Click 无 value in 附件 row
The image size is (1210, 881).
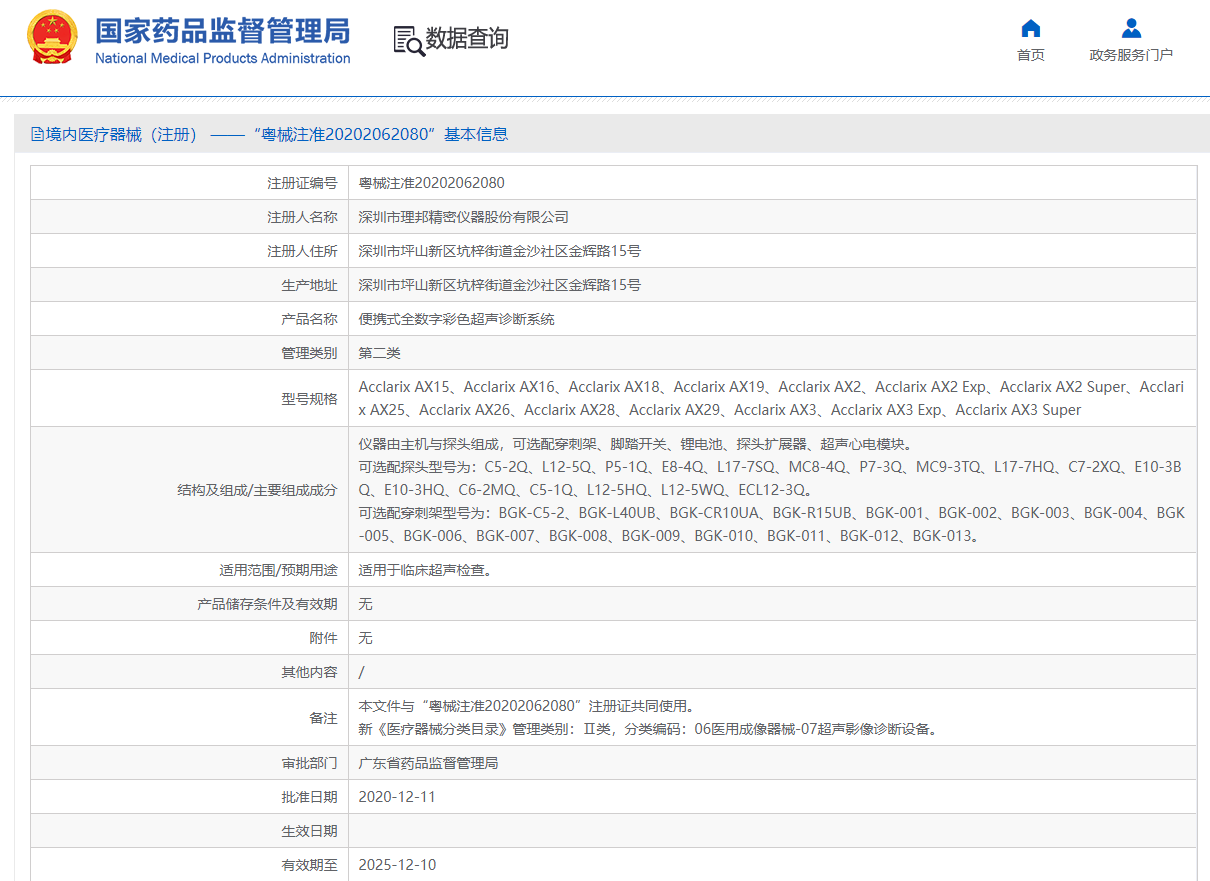(366, 638)
